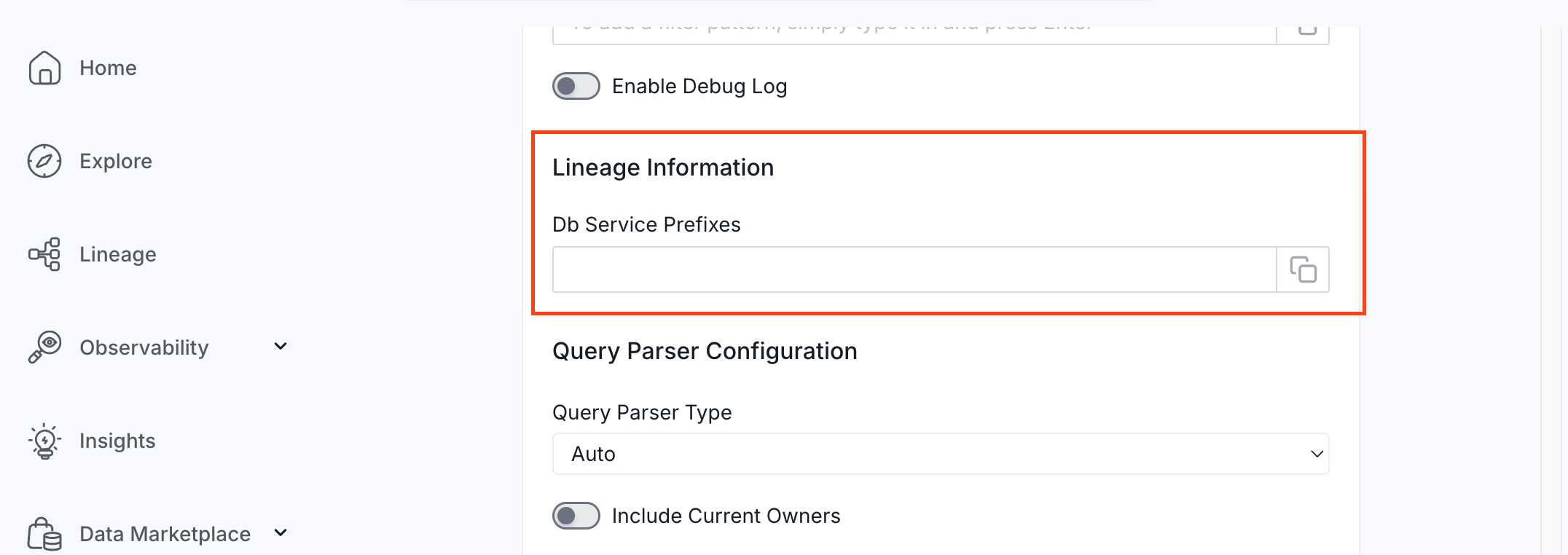This screenshot has height=555, width=1568.
Task: Open Insights from the sidebar
Action: tap(117, 441)
